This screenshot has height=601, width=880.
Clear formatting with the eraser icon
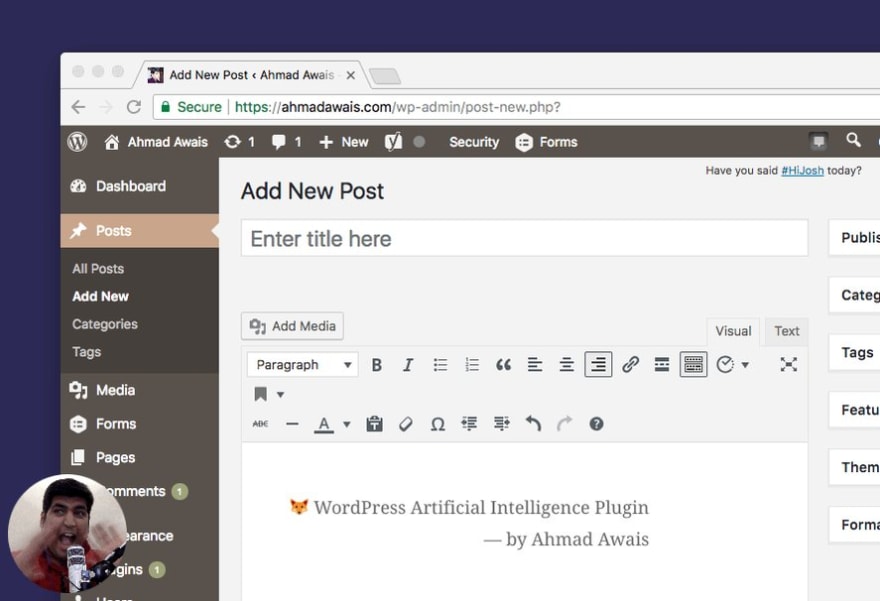pos(406,424)
